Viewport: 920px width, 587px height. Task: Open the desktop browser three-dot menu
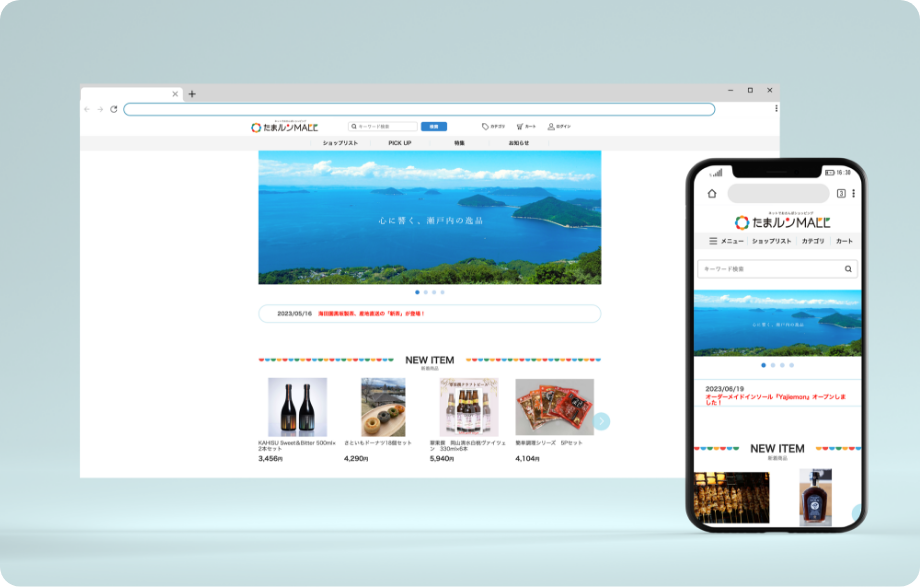pyautogui.click(x=775, y=109)
